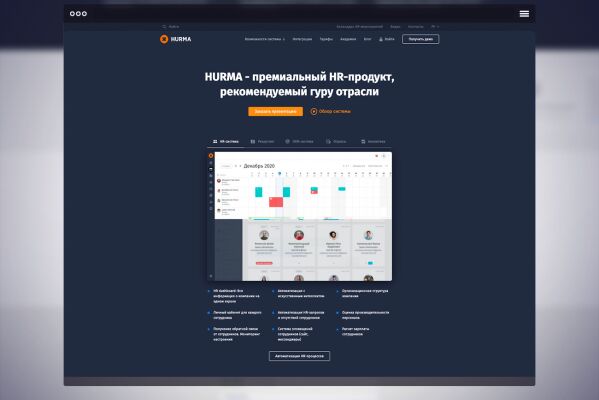Open the Академия menu item
This screenshot has height=400, width=599.
click(x=348, y=39)
